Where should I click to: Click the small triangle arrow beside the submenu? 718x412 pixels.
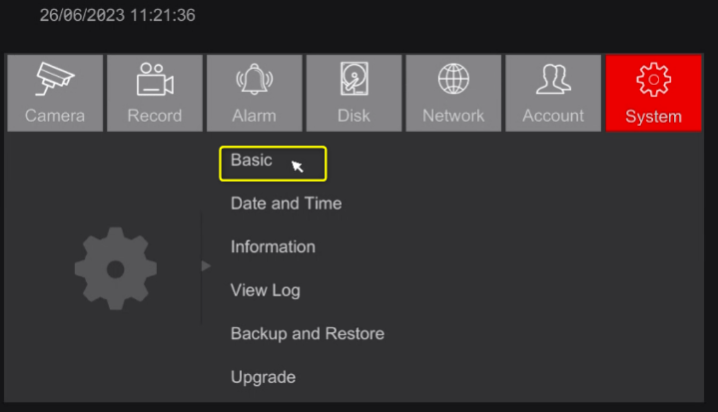click(x=206, y=266)
